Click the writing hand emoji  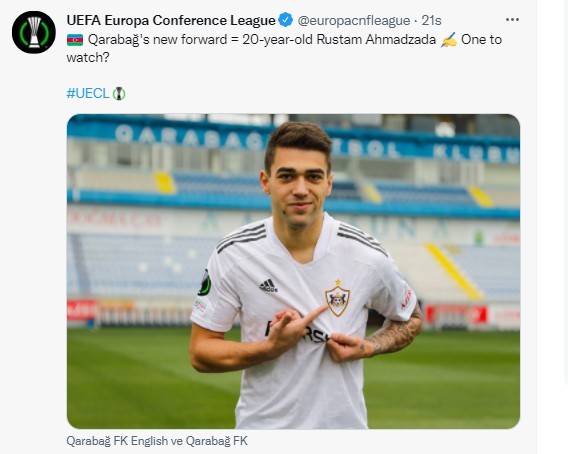click(448, 39)
